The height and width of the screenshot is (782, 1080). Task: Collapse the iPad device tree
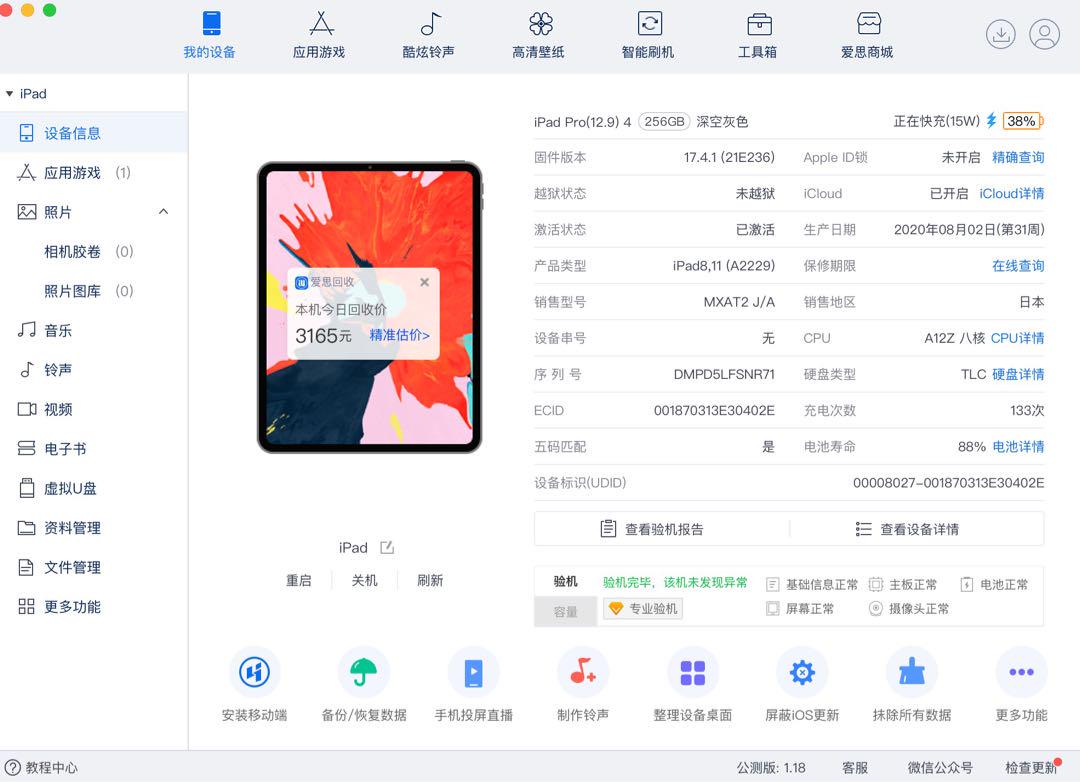(10, 94)
